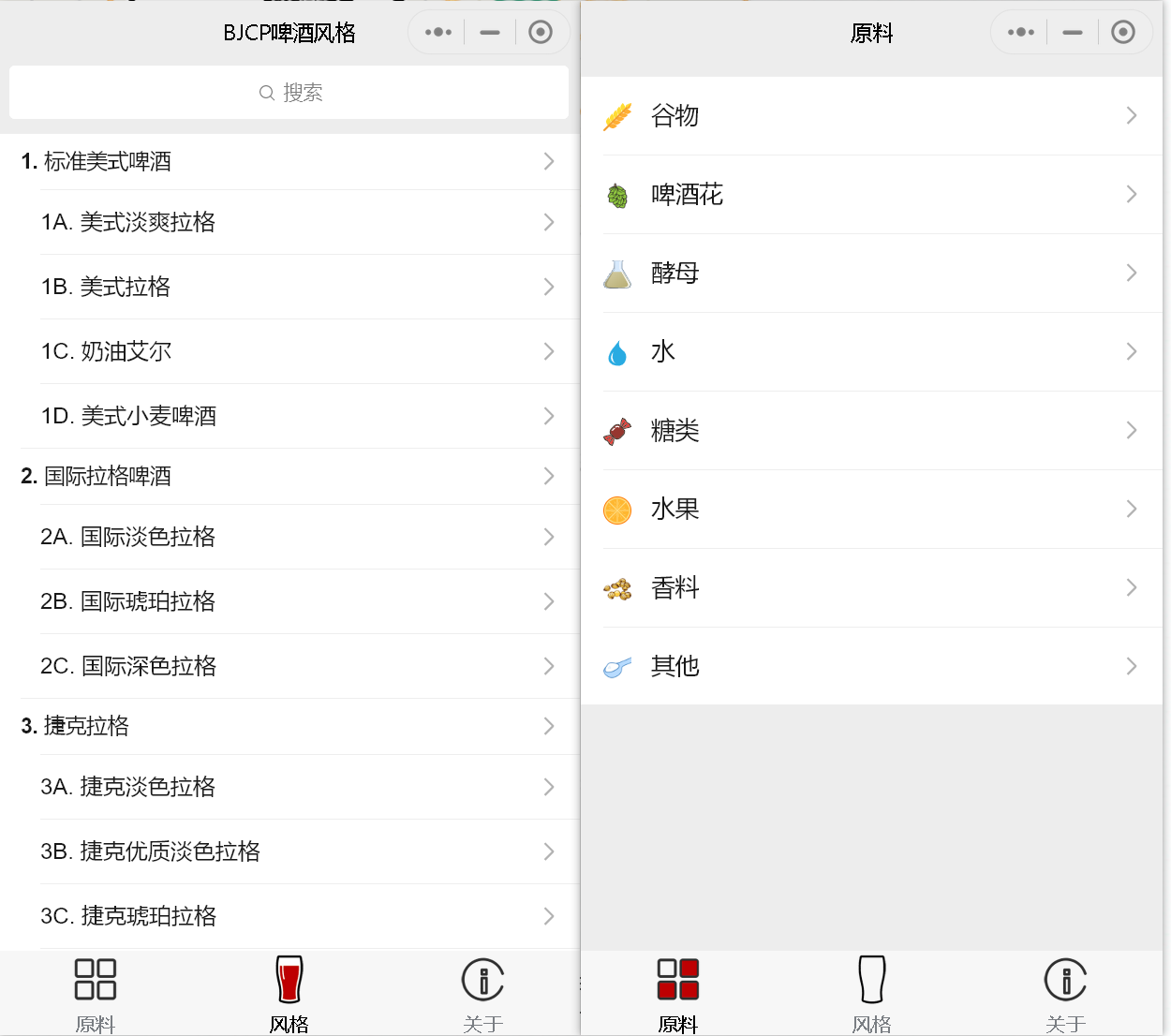
Task: Open style 2C. 国际深色拉格
Action: coord(289,666)
